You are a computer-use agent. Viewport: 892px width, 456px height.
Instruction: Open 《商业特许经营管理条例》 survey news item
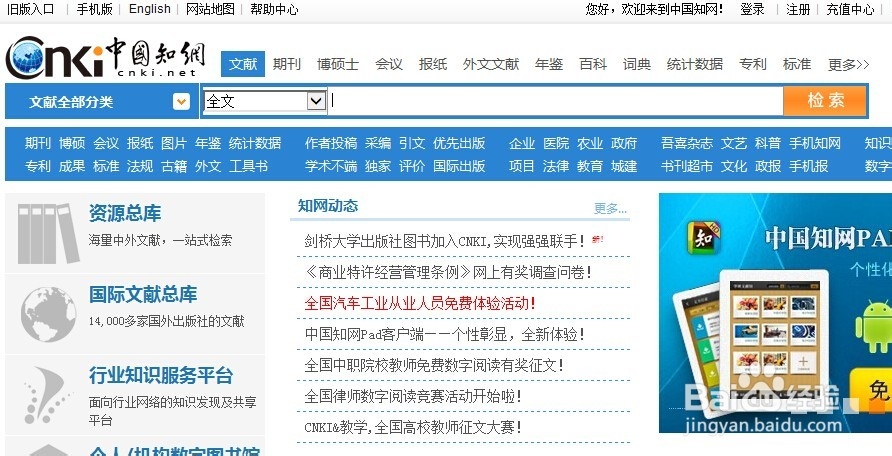click(x=448, y=272)
